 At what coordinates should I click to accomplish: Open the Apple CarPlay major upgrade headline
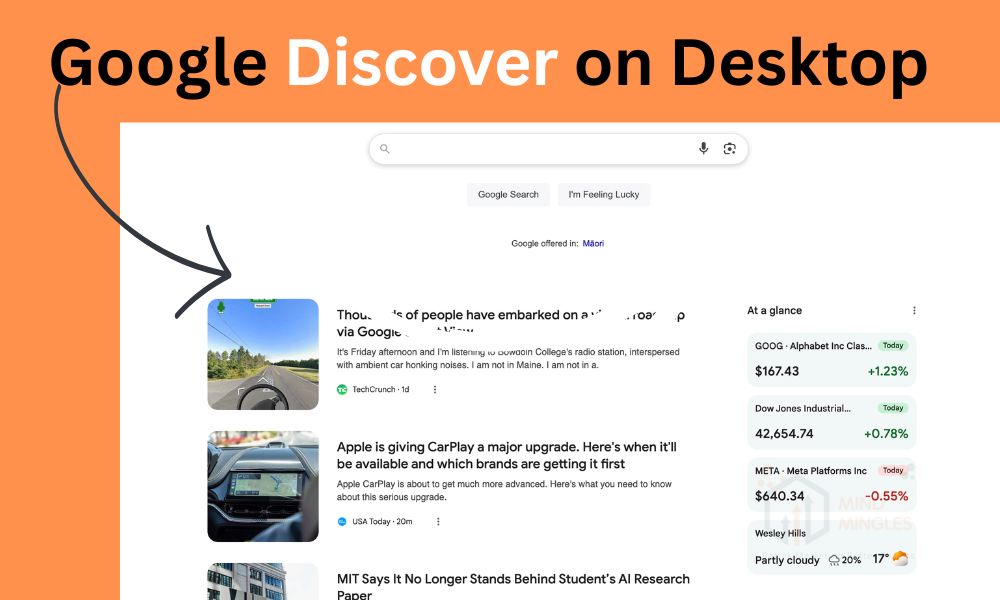507,455
